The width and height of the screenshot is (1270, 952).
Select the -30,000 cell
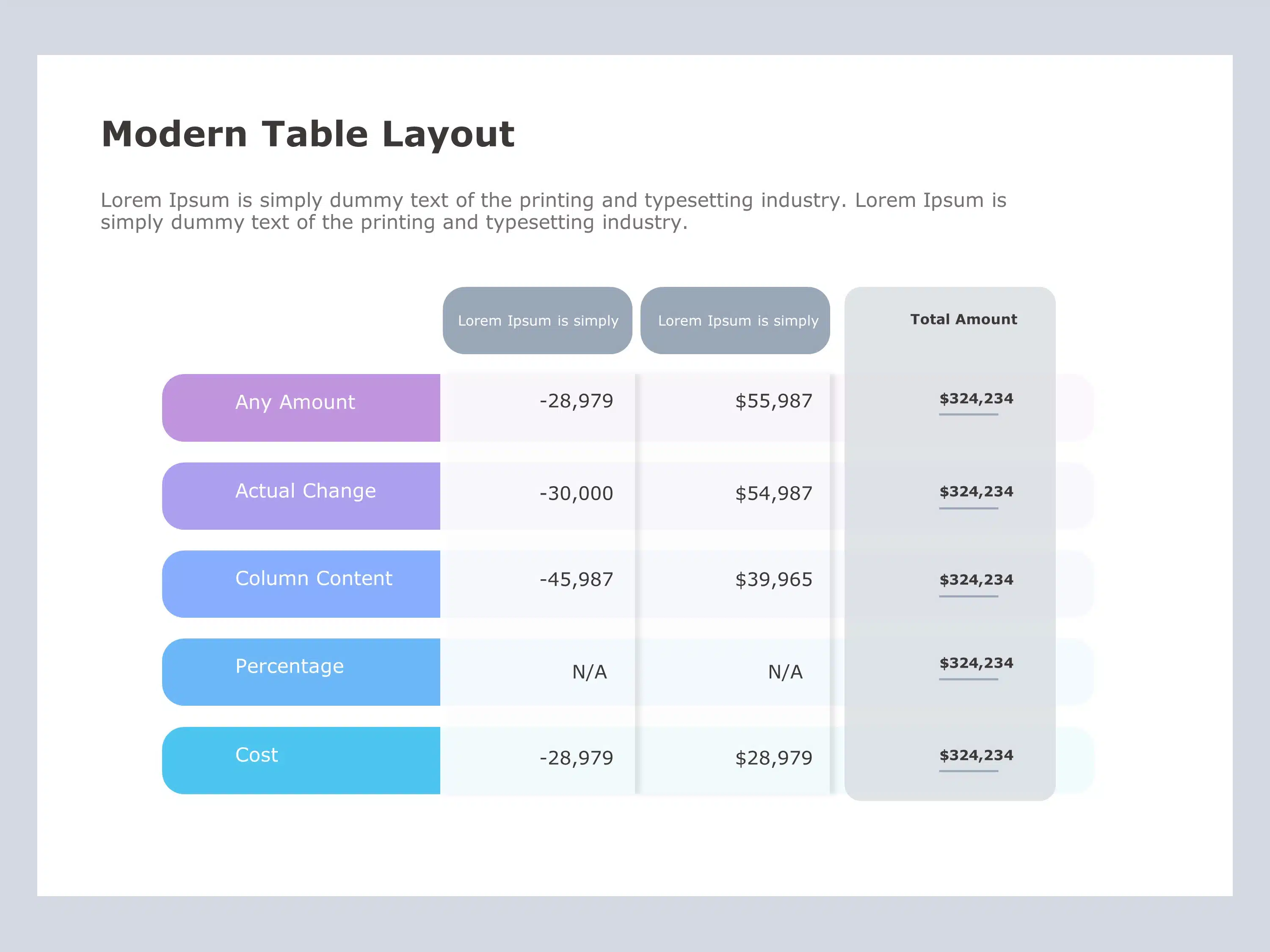pos(577,493)
